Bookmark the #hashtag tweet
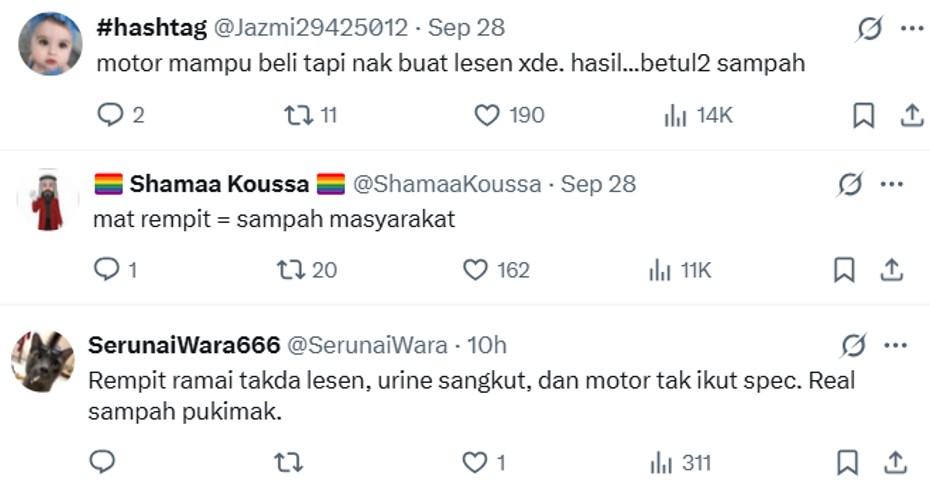The width and height of the screenshot is (930, 496). (863, 116)
